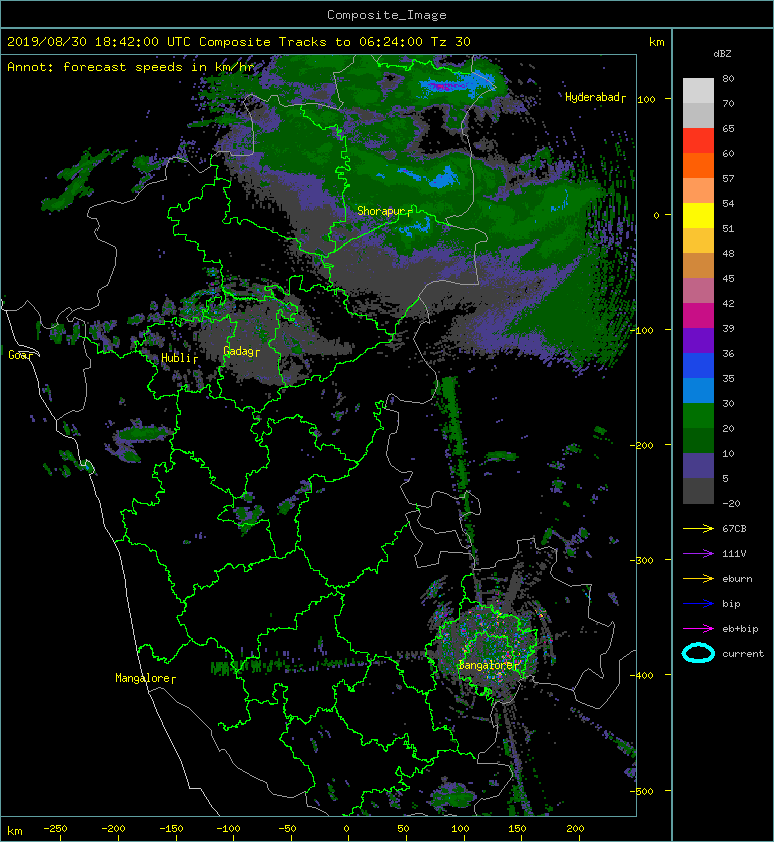Screen dimensions: 774x842
Task: Click the royal blue 36 dBZ swatch
Action: tap(698, 366)
